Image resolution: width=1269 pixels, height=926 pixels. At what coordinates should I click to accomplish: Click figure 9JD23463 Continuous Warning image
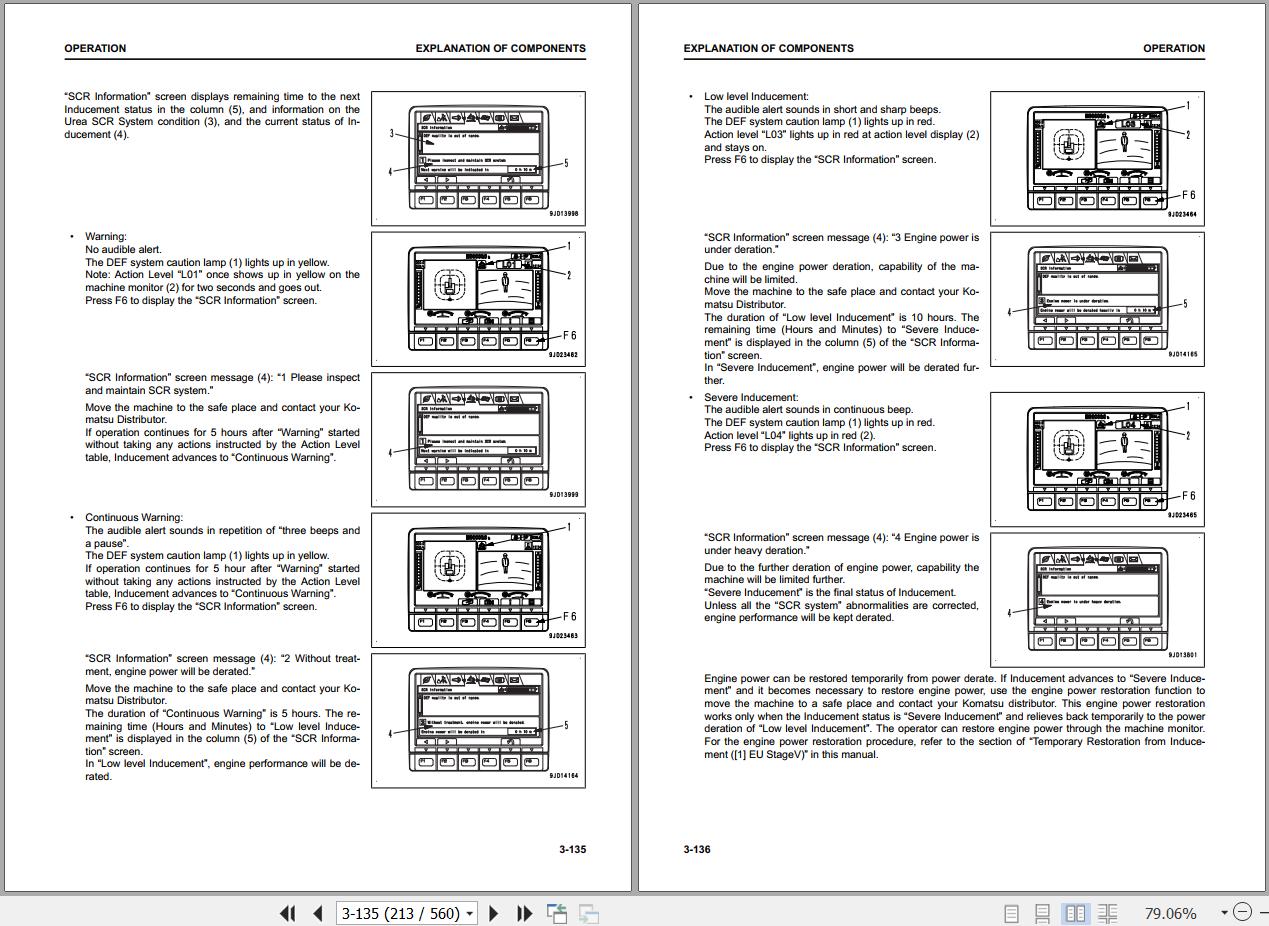point(478,579)
